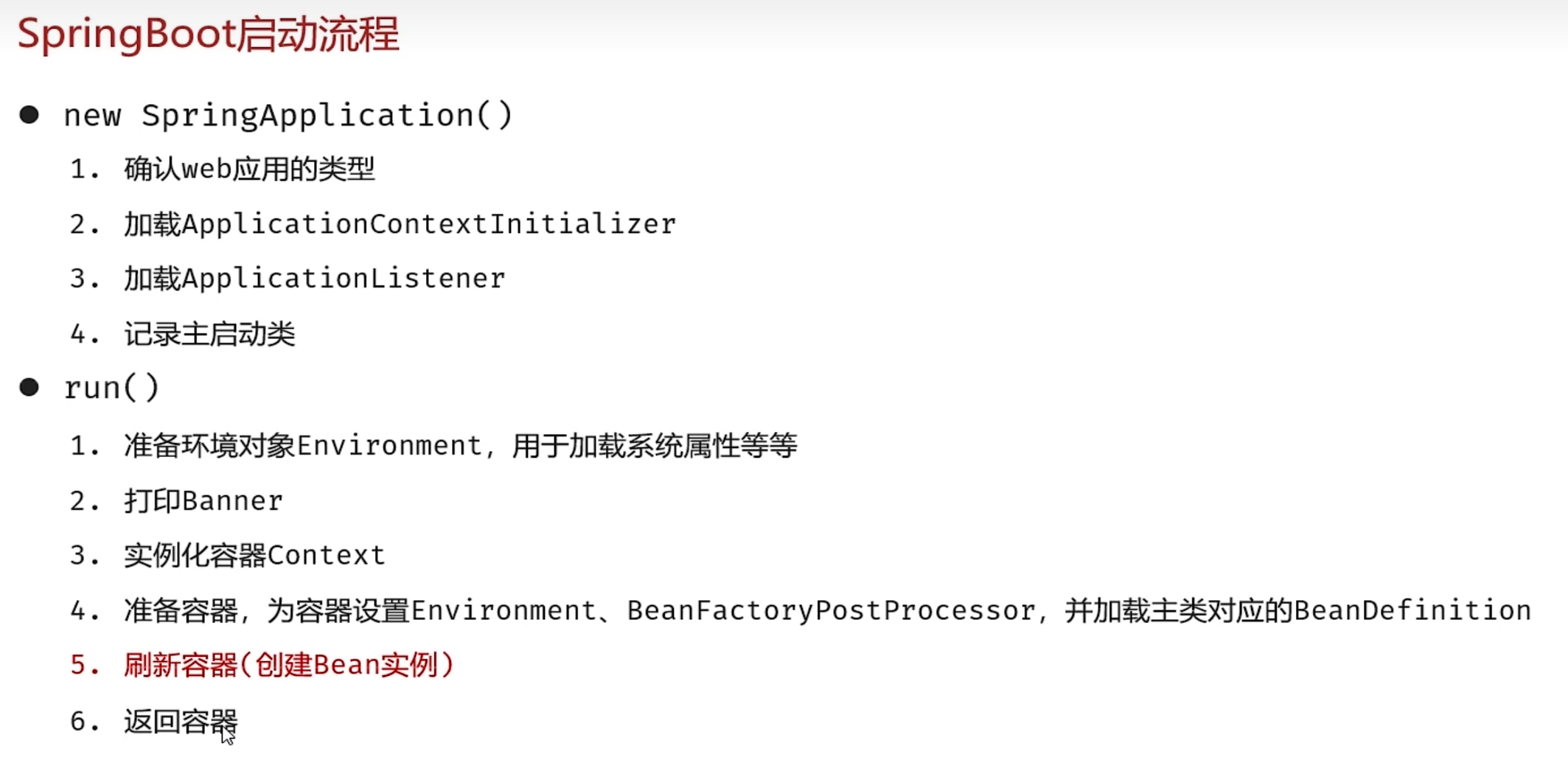The width and height of the screenshot is (1568, 757).
Task: Click the phrase 用于加载系统属性等等
Action: point(655,446)
